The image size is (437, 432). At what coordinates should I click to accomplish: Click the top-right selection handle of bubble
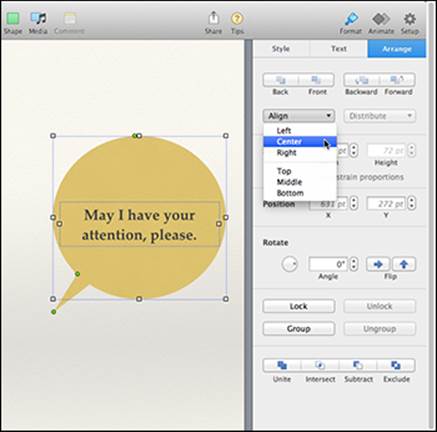coord(226,136)
